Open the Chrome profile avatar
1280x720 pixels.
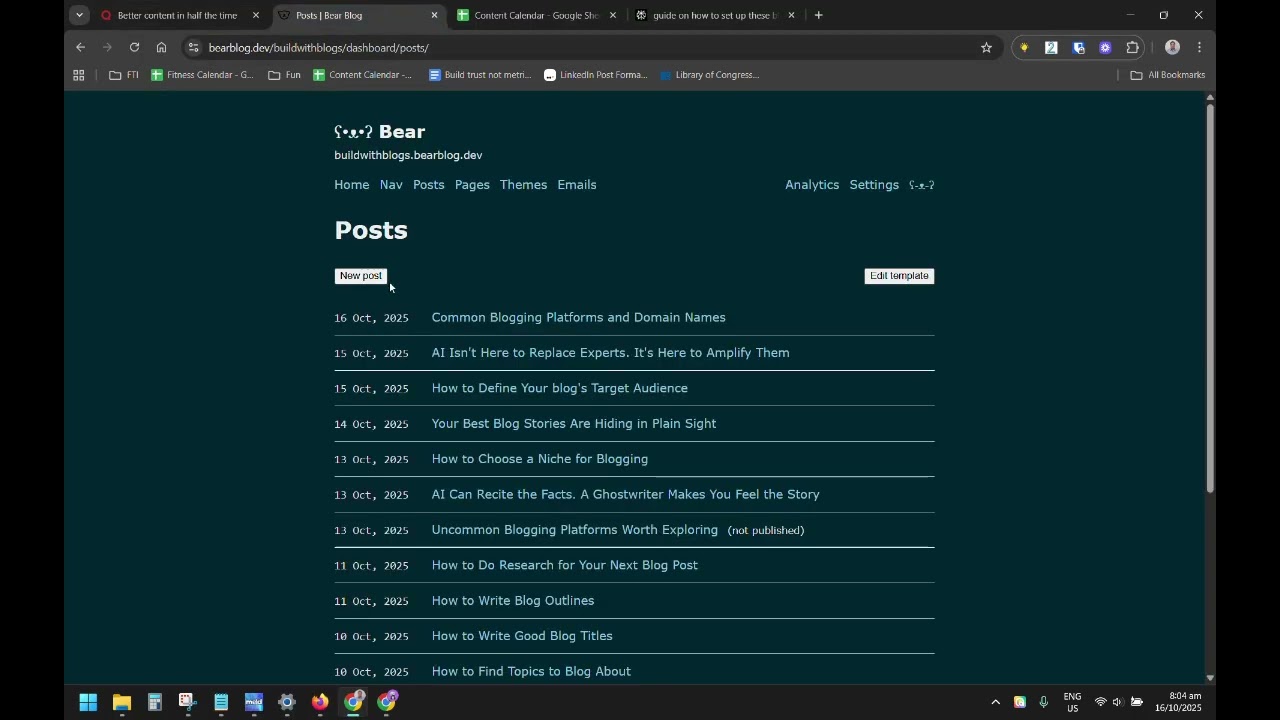1172,47
